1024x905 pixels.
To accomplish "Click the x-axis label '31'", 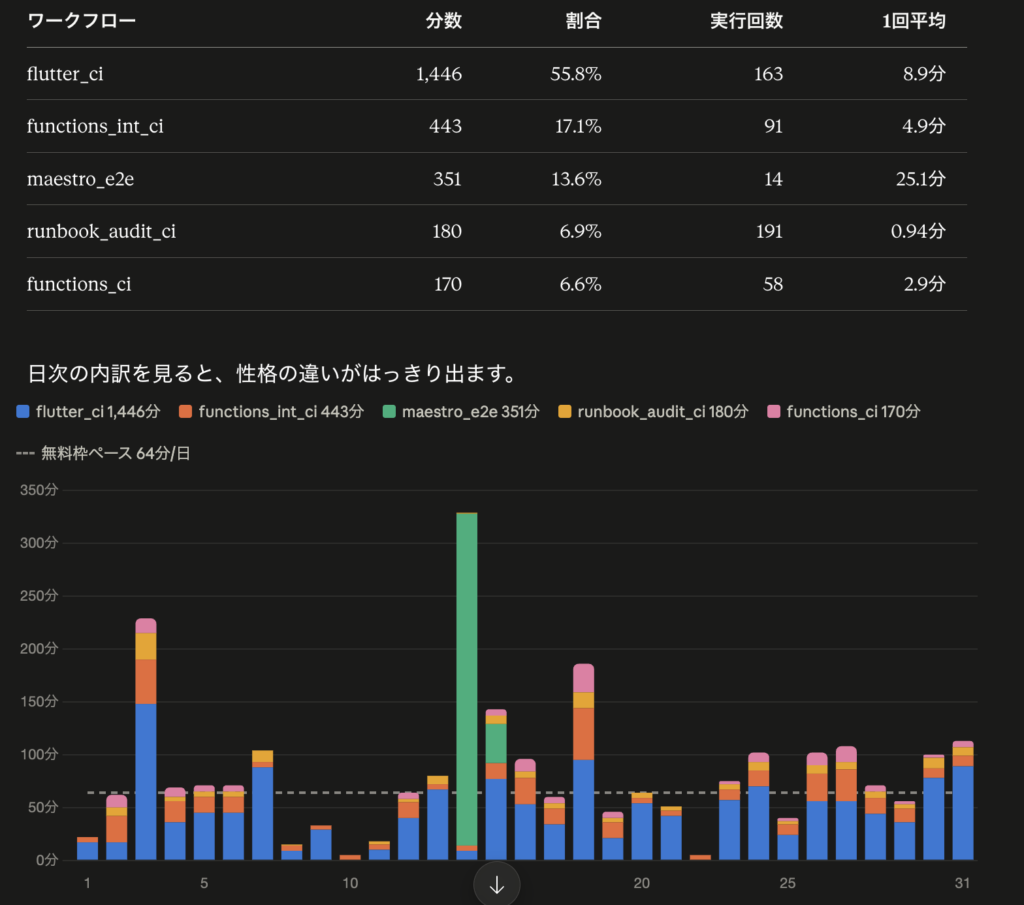I will (x=963, y=883).
